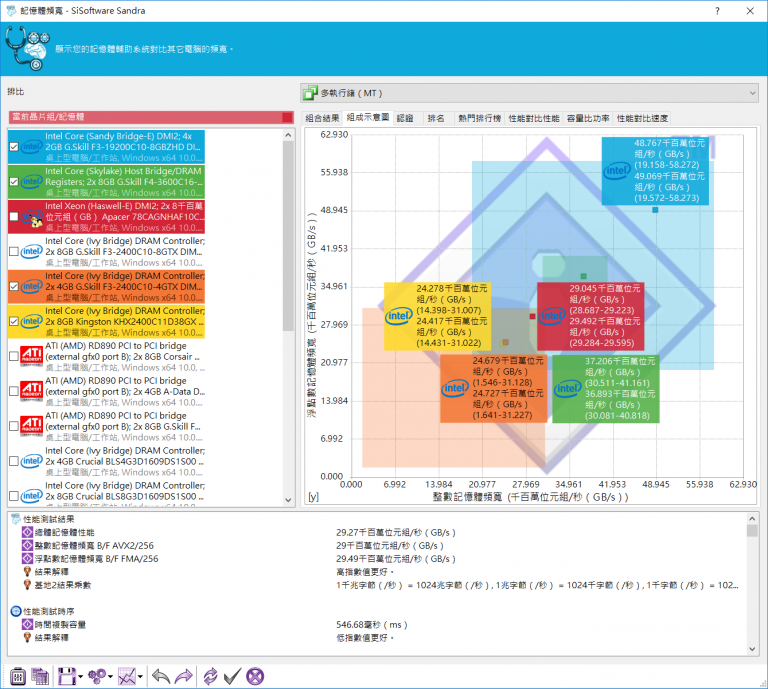Uncheck the Sandy Bridge-E DMI2 entry
The height and width of the screenshot is (689, 768).
pyautogui.click(x=14, y=146)
